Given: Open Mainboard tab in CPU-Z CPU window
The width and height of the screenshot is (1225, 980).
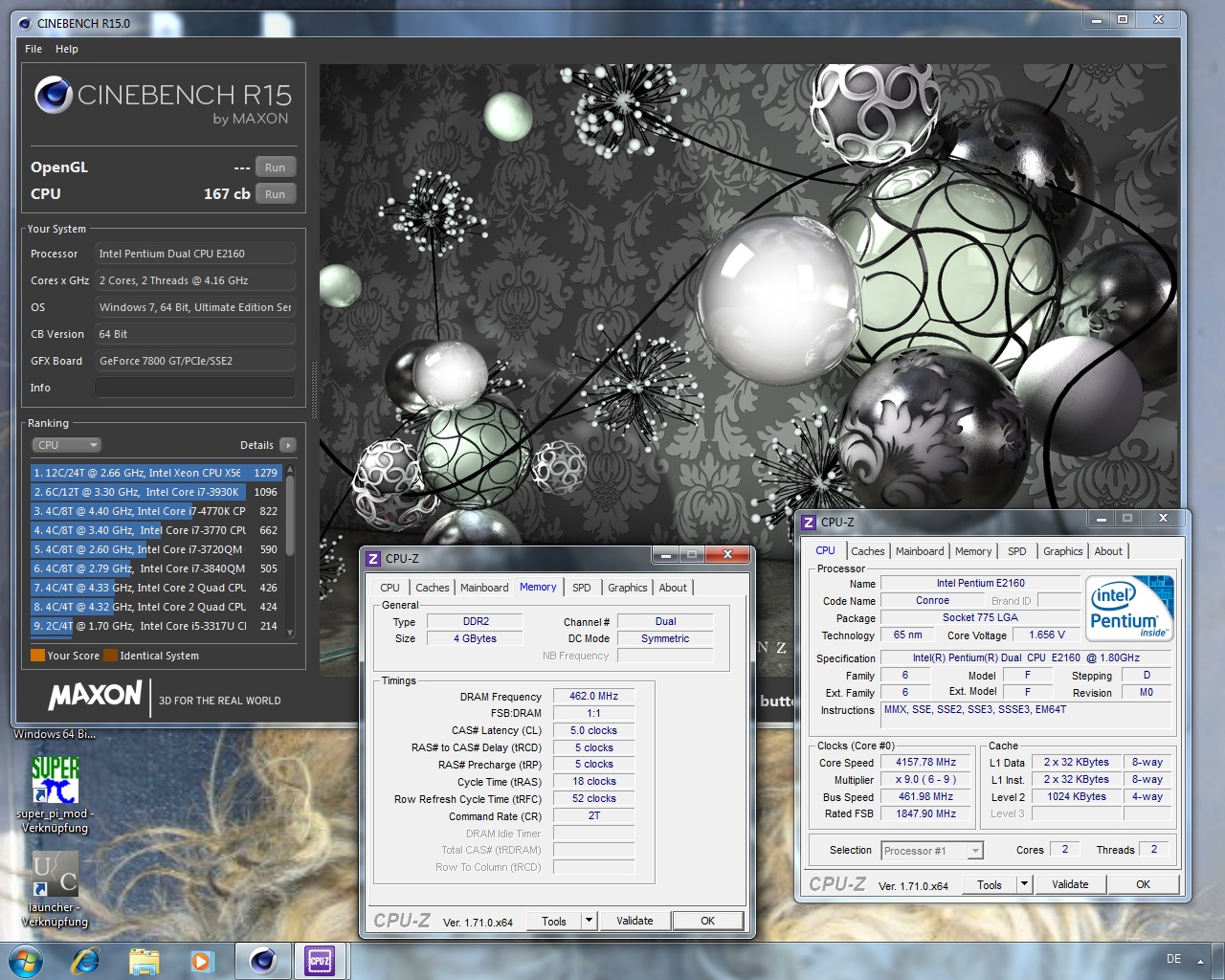Looking at the screenshot, I should (x=920, y=551).
